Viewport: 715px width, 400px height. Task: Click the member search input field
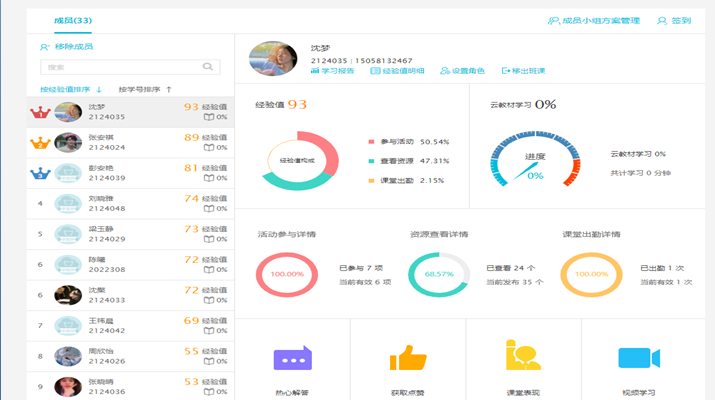[120, 68]
